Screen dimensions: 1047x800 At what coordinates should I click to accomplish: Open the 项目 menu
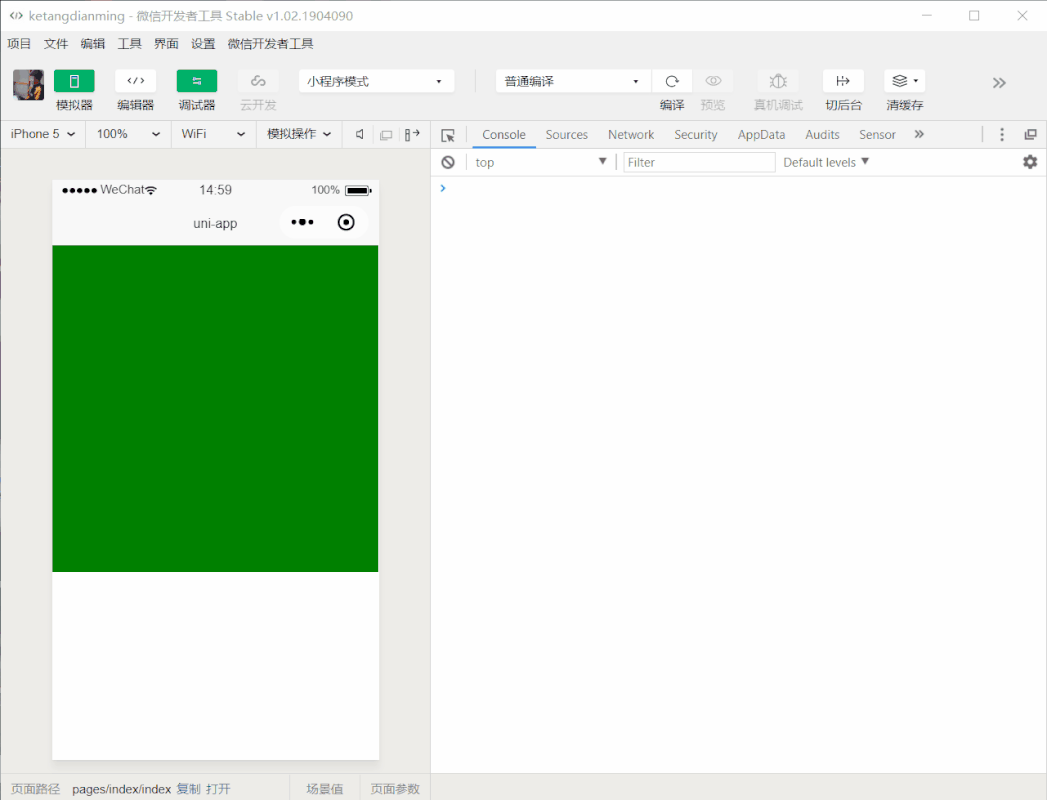click(x=19, y=44)
